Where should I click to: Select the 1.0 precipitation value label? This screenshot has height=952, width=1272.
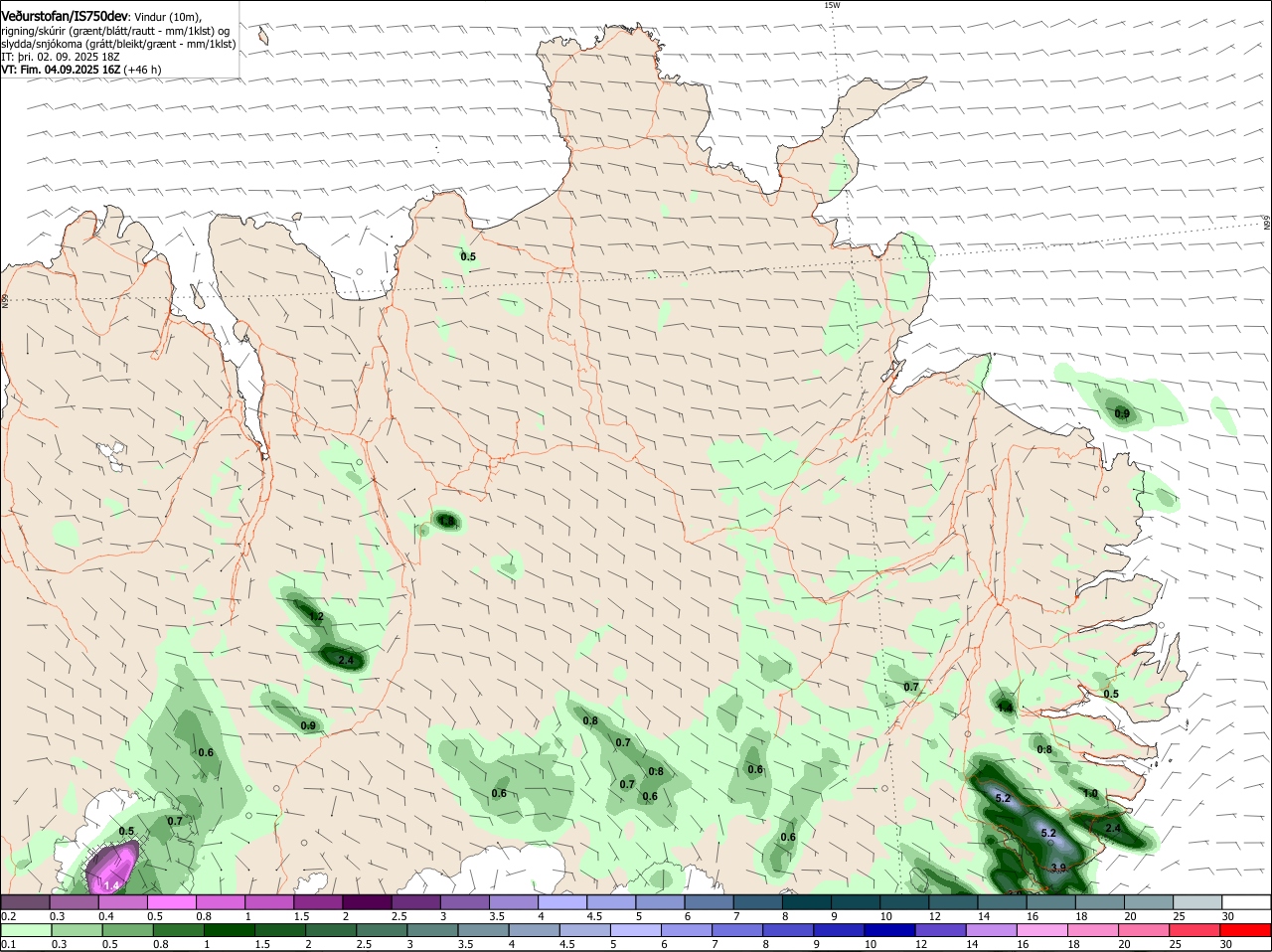1090,794
